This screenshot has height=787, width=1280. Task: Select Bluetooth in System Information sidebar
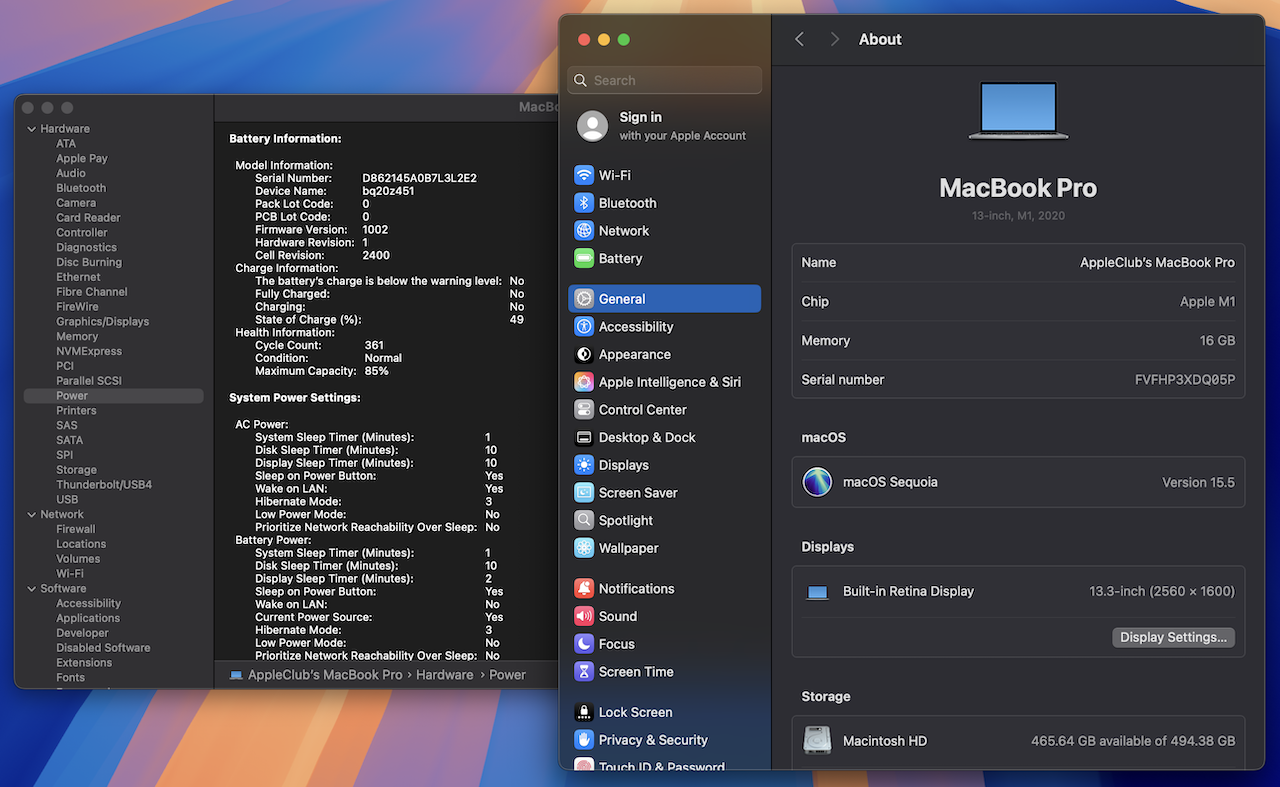81,188
